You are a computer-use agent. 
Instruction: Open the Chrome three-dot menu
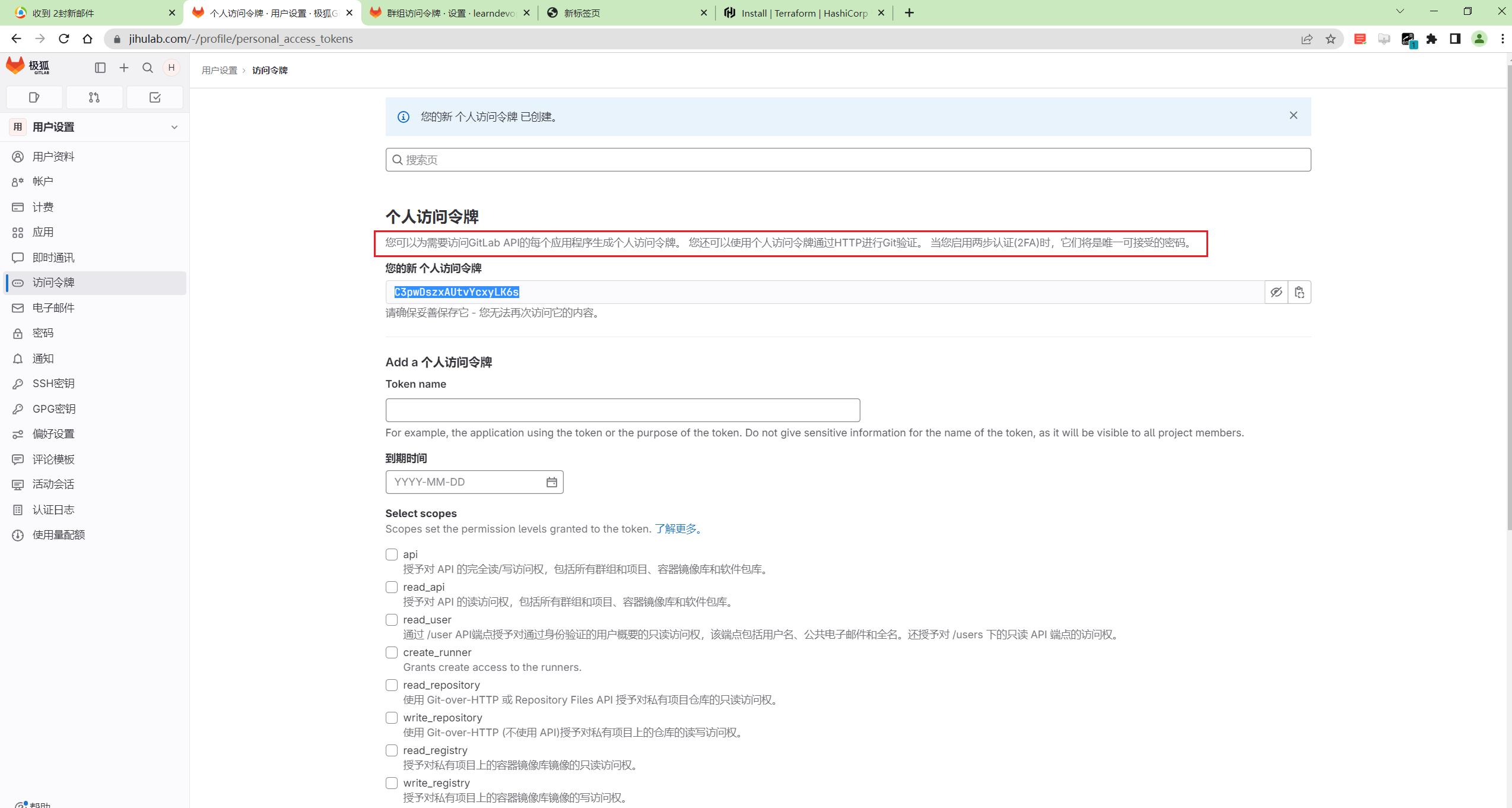(x=1503, y=39)
